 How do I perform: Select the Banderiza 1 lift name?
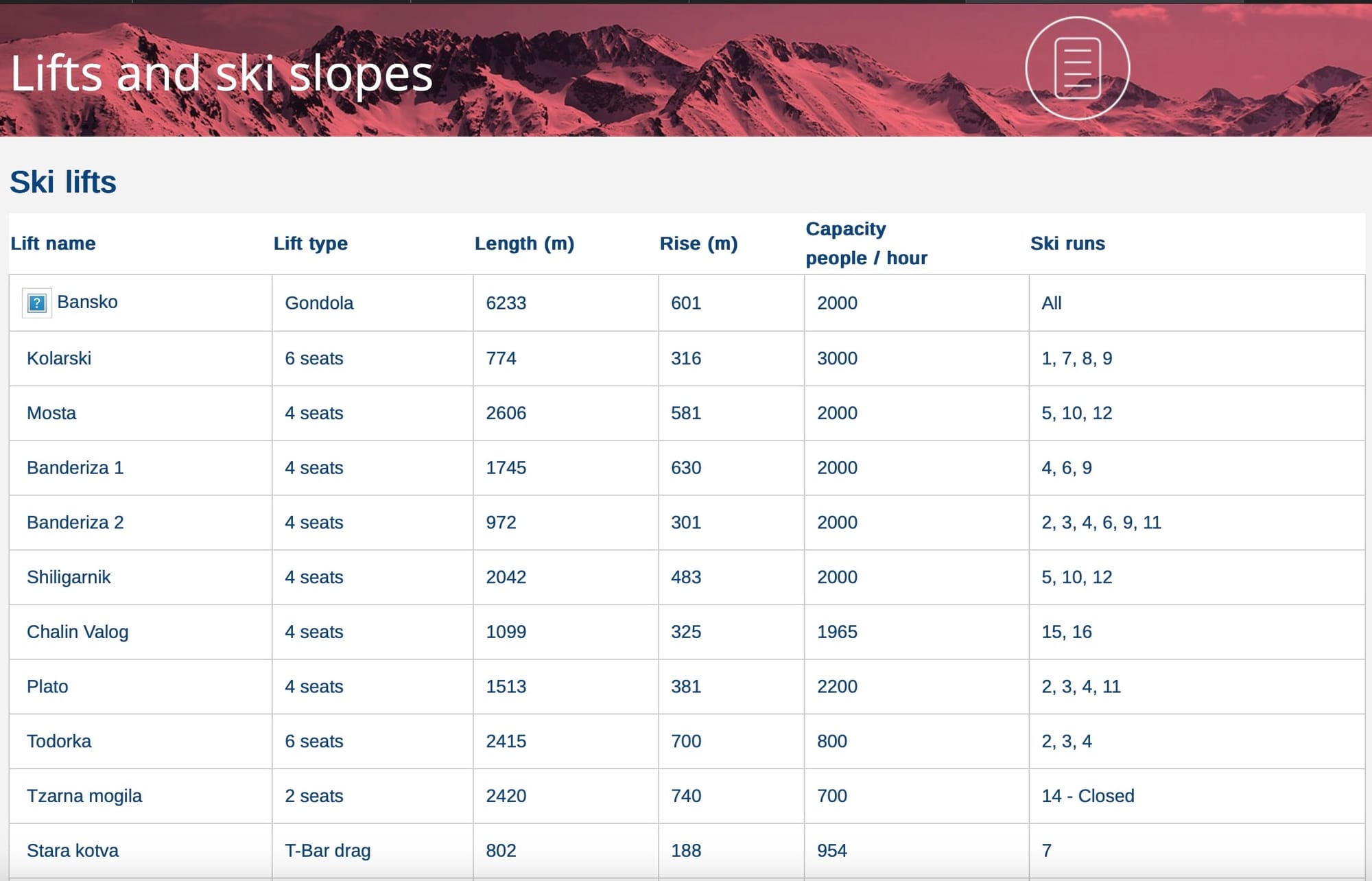click(x=75, y=468)
